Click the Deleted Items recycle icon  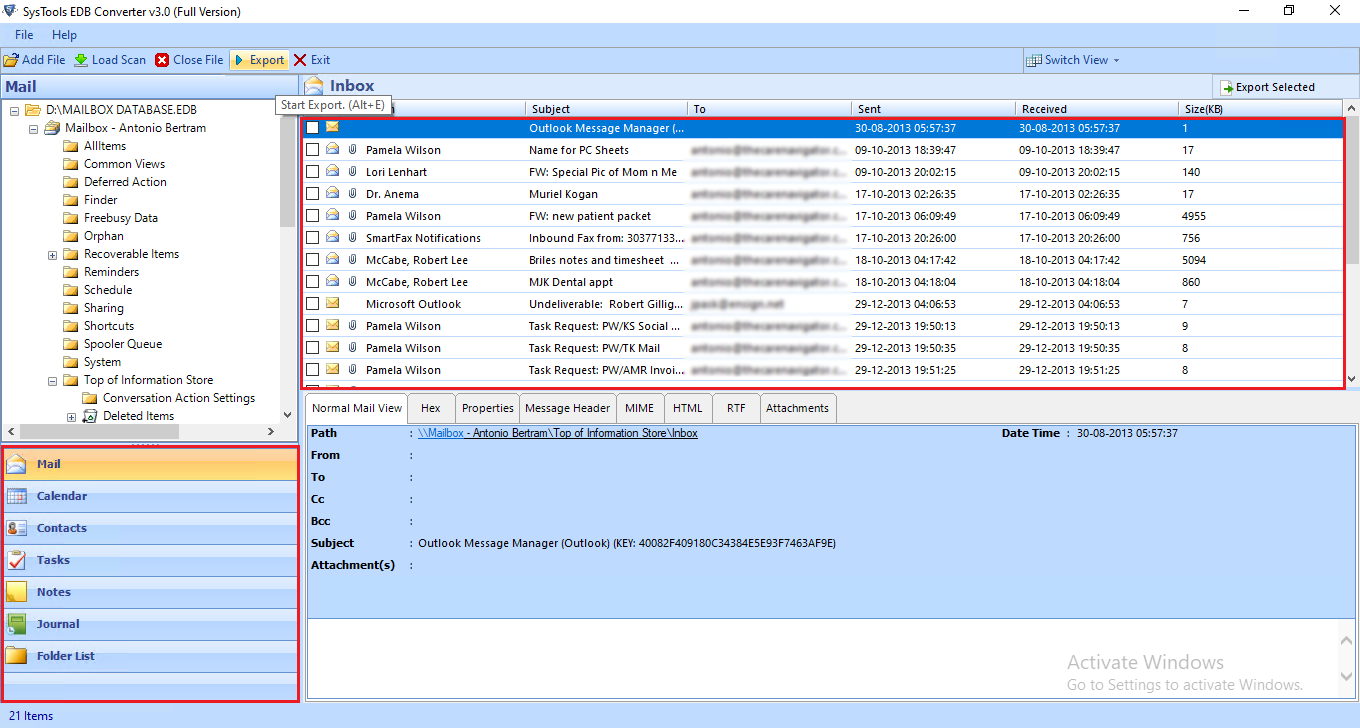pyautogui.click(x=90, y=416)
